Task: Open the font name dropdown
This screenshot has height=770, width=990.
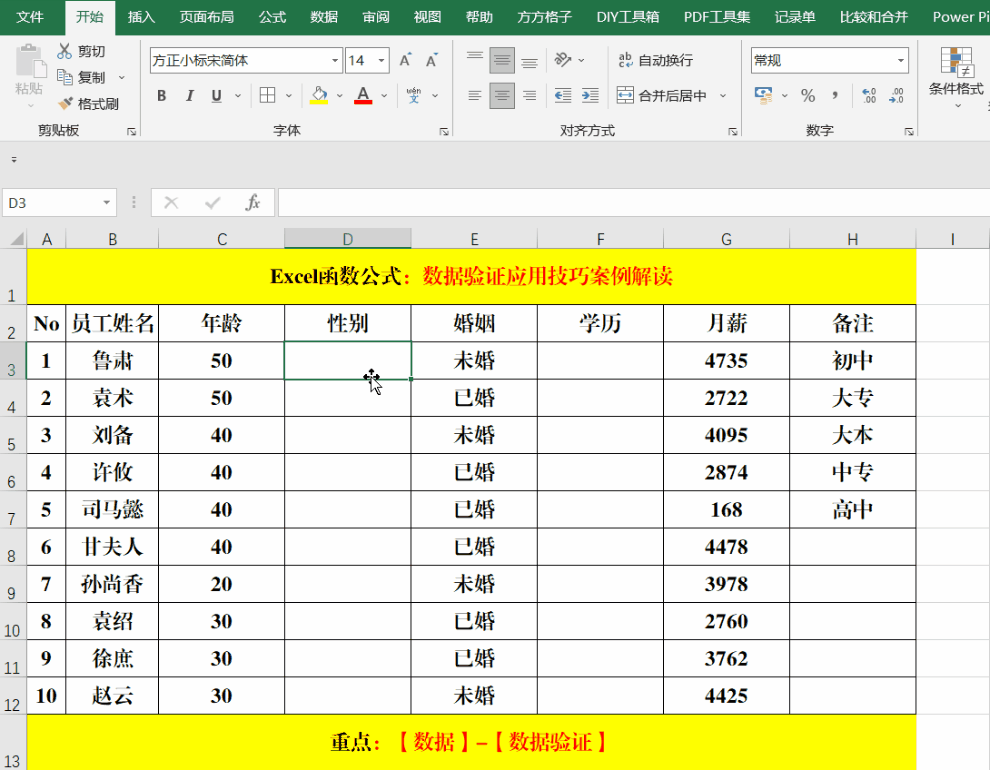Action: 335,61
